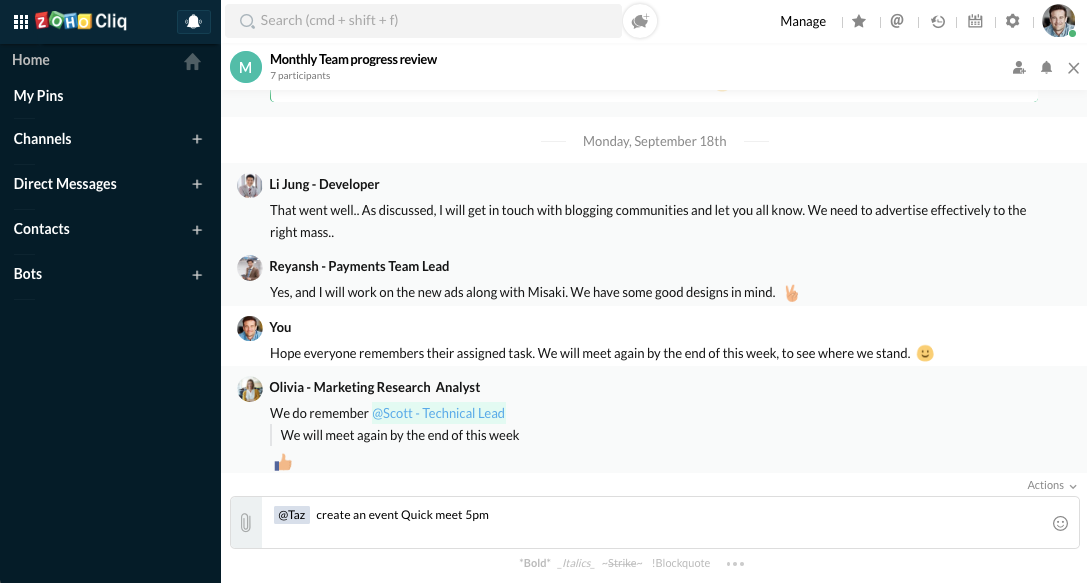Open the Zoho apps grid icon

click(20, 21)
